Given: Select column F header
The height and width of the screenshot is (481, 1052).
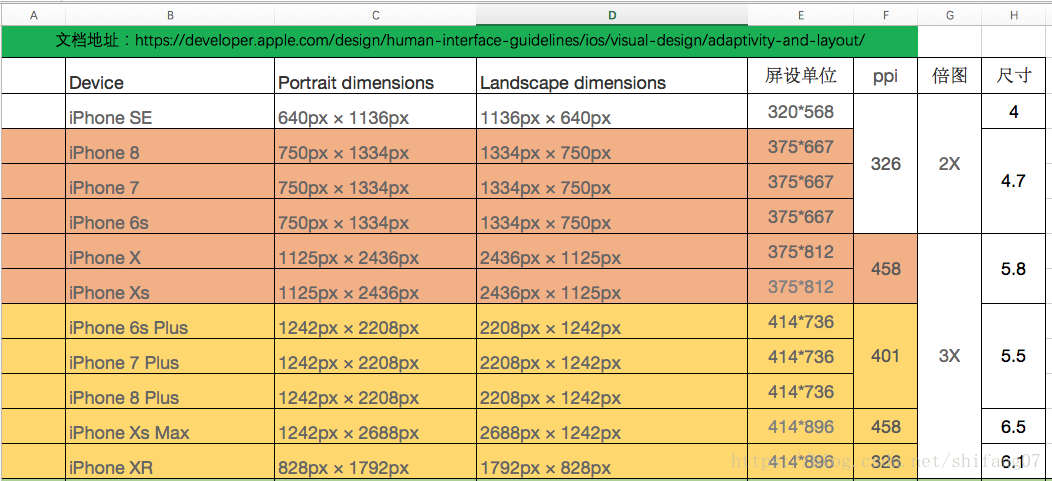Looking at the screenshot, I should [x=886, y=15].
